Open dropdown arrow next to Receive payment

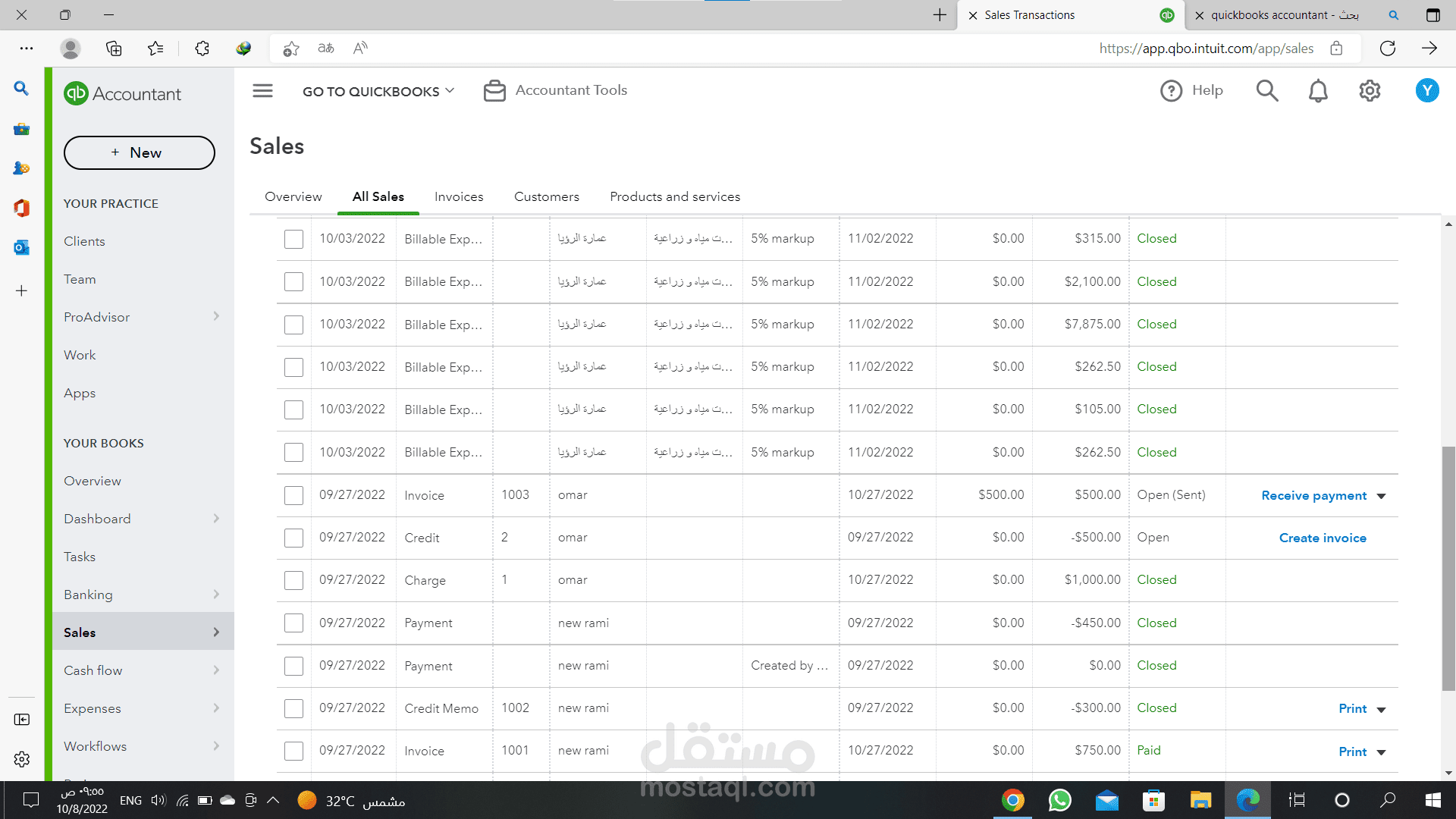click(x=1381, y=496)
